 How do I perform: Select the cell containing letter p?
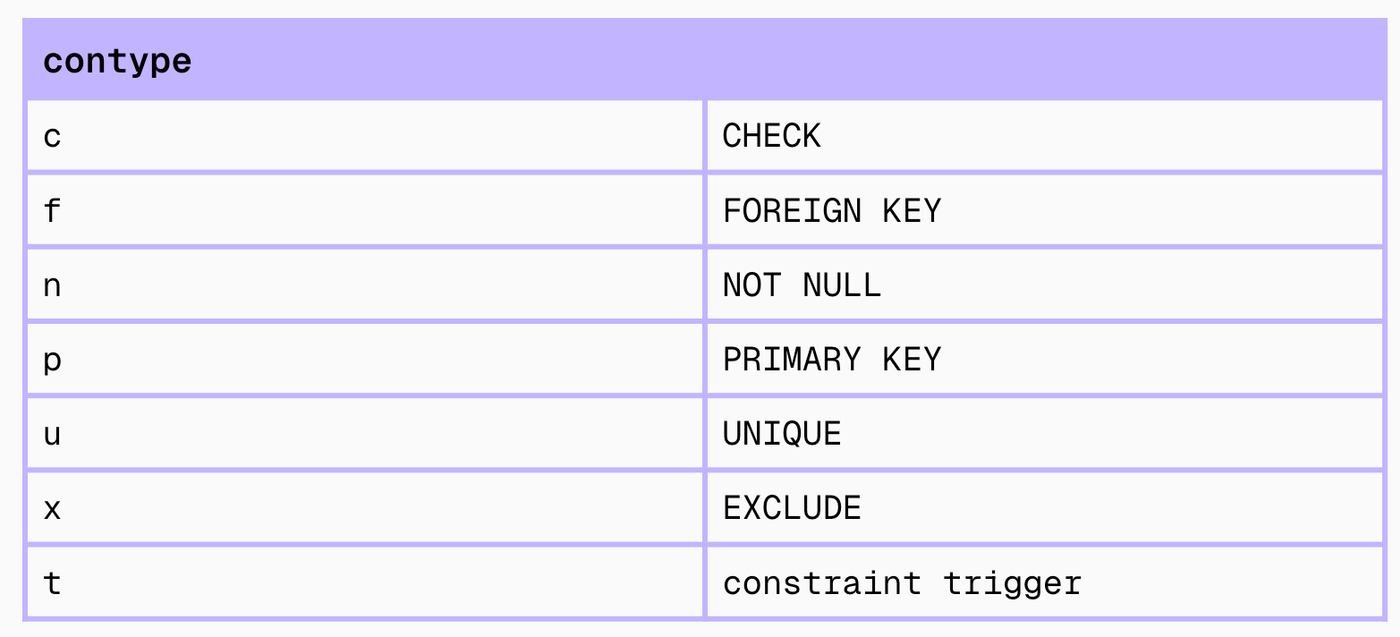(52, 359)
